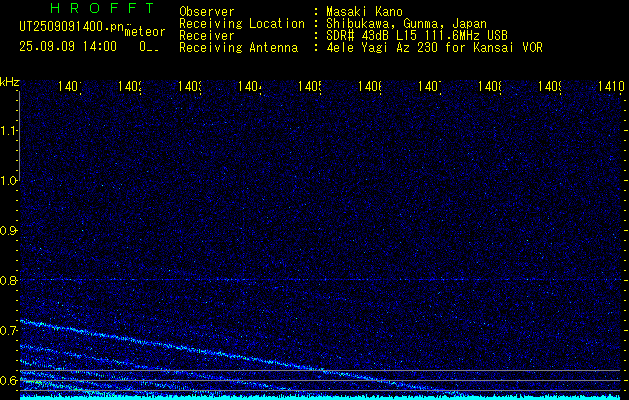Screen dimensions: 629x400
Task: Click the 1404 time axis label
Action: click(x=250, y=86)
